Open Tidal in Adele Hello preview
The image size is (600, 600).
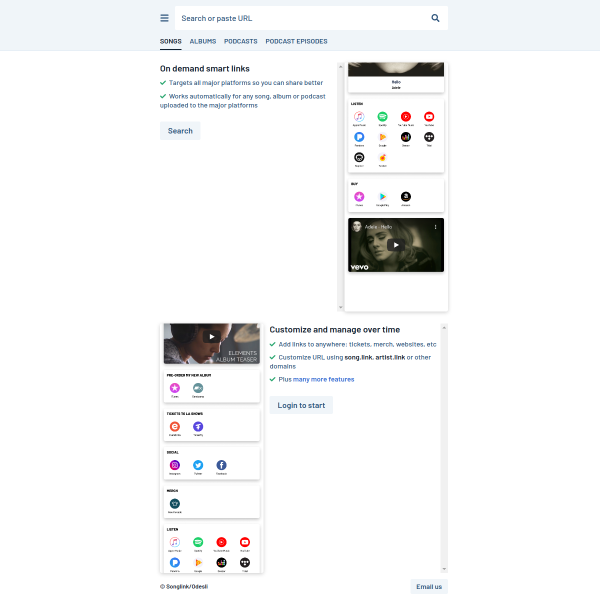(x=429, y=137)
